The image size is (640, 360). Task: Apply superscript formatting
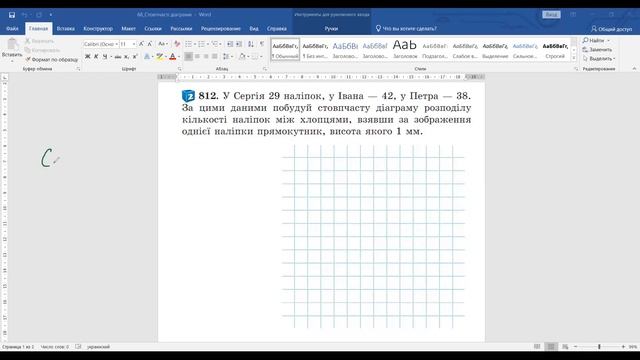point(135,56)
